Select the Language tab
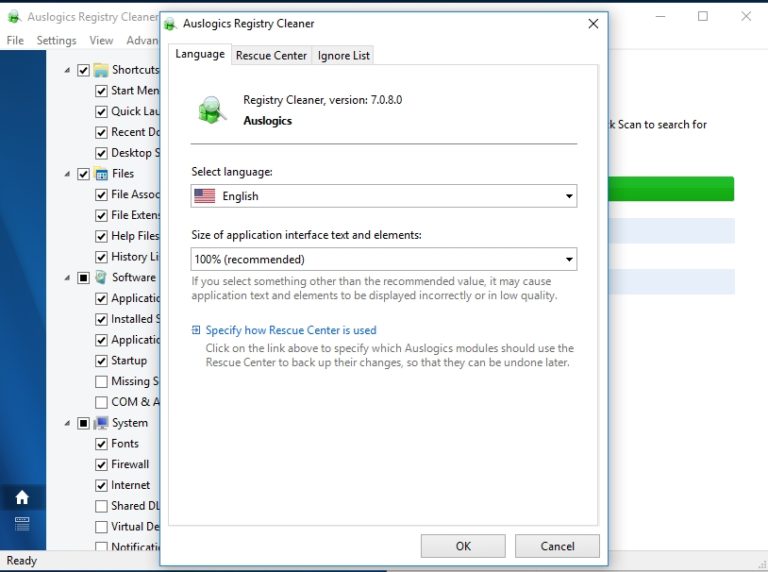768x572 pixels. click(x=200, y=54)
